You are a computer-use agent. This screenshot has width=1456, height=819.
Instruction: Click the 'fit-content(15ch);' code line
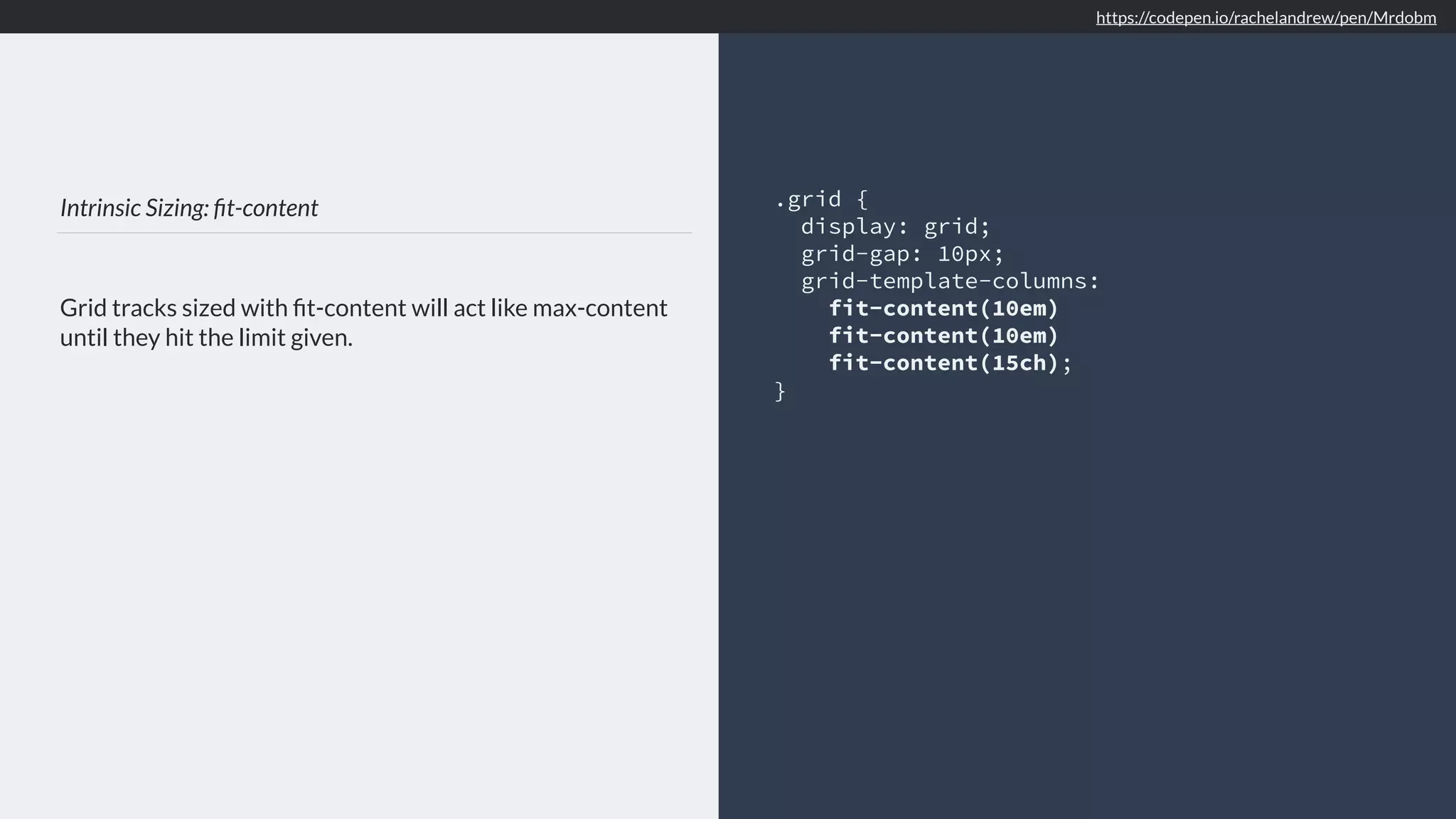click(x=950, y=363)
